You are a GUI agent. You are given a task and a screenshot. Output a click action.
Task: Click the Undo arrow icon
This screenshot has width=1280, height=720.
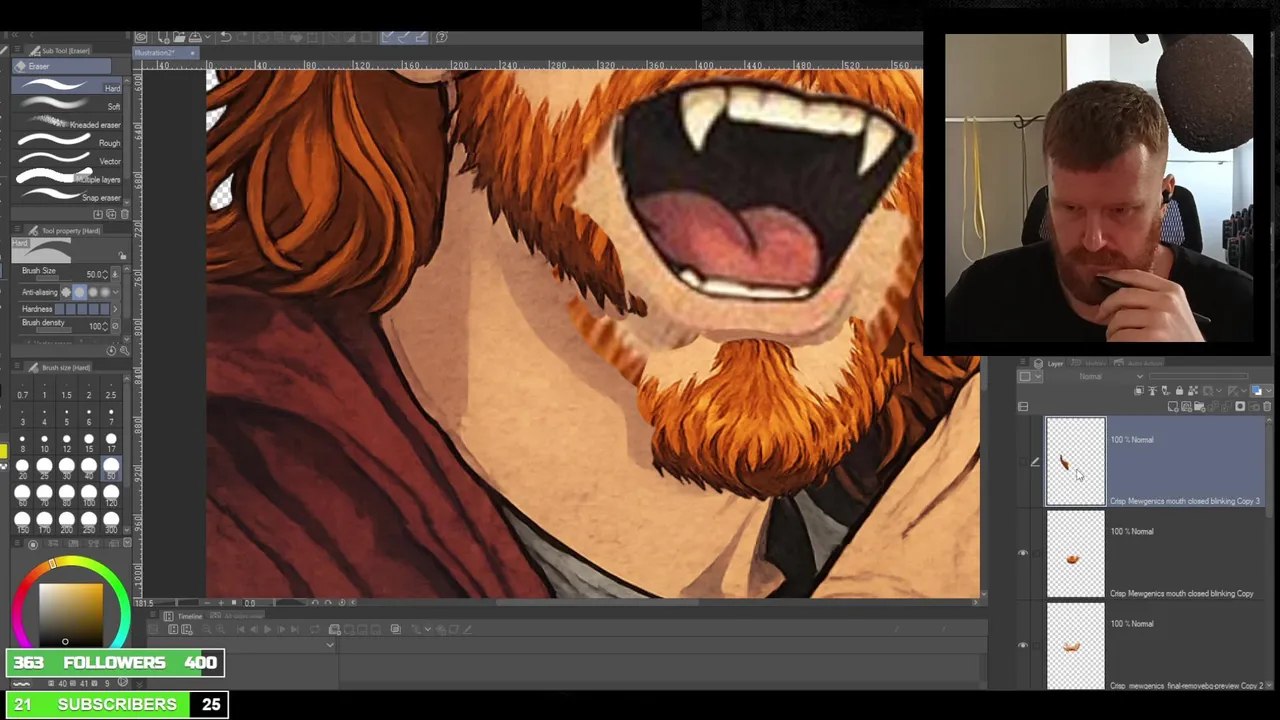tap(226, 37)
